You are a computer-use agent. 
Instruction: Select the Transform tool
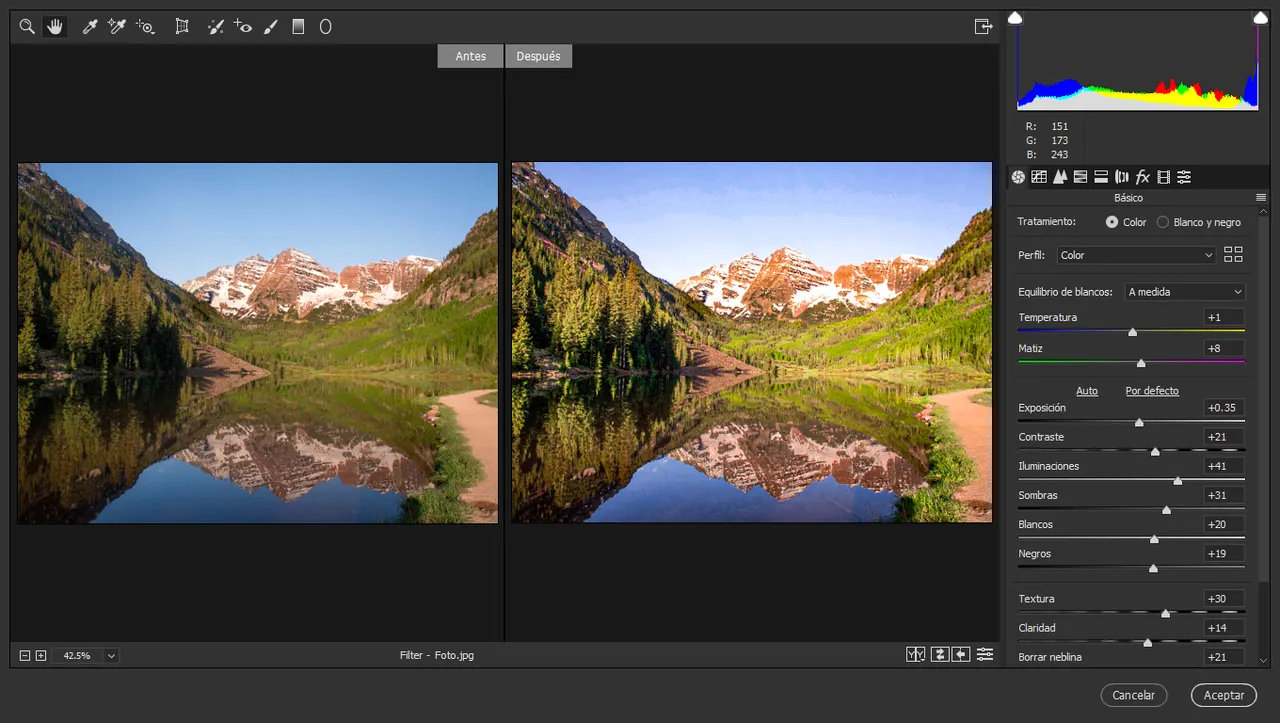pos(182,27)
